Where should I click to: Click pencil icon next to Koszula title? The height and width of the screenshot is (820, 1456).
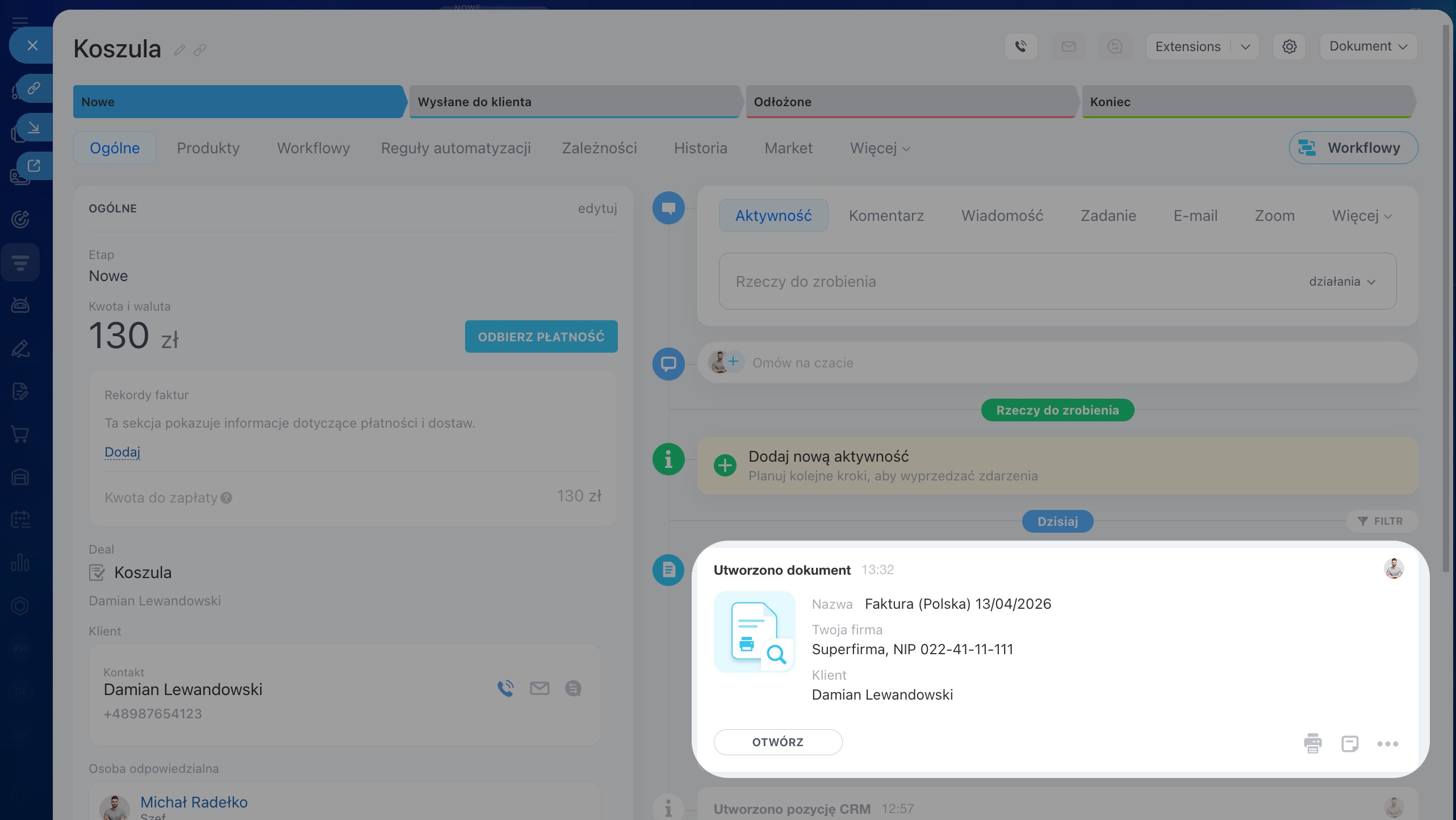pos(179,51)
